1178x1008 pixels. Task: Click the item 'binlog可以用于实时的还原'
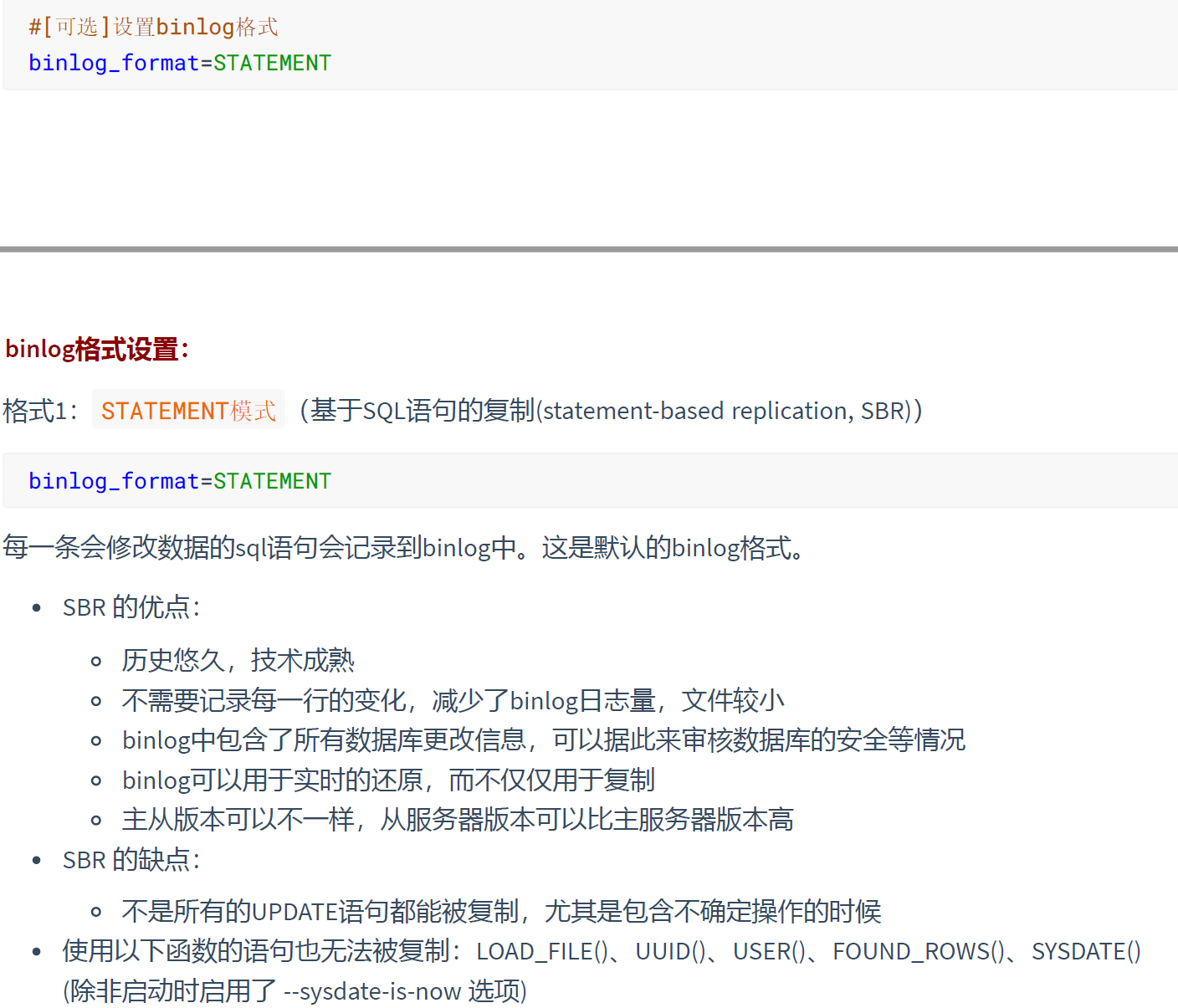click(272, 780)
